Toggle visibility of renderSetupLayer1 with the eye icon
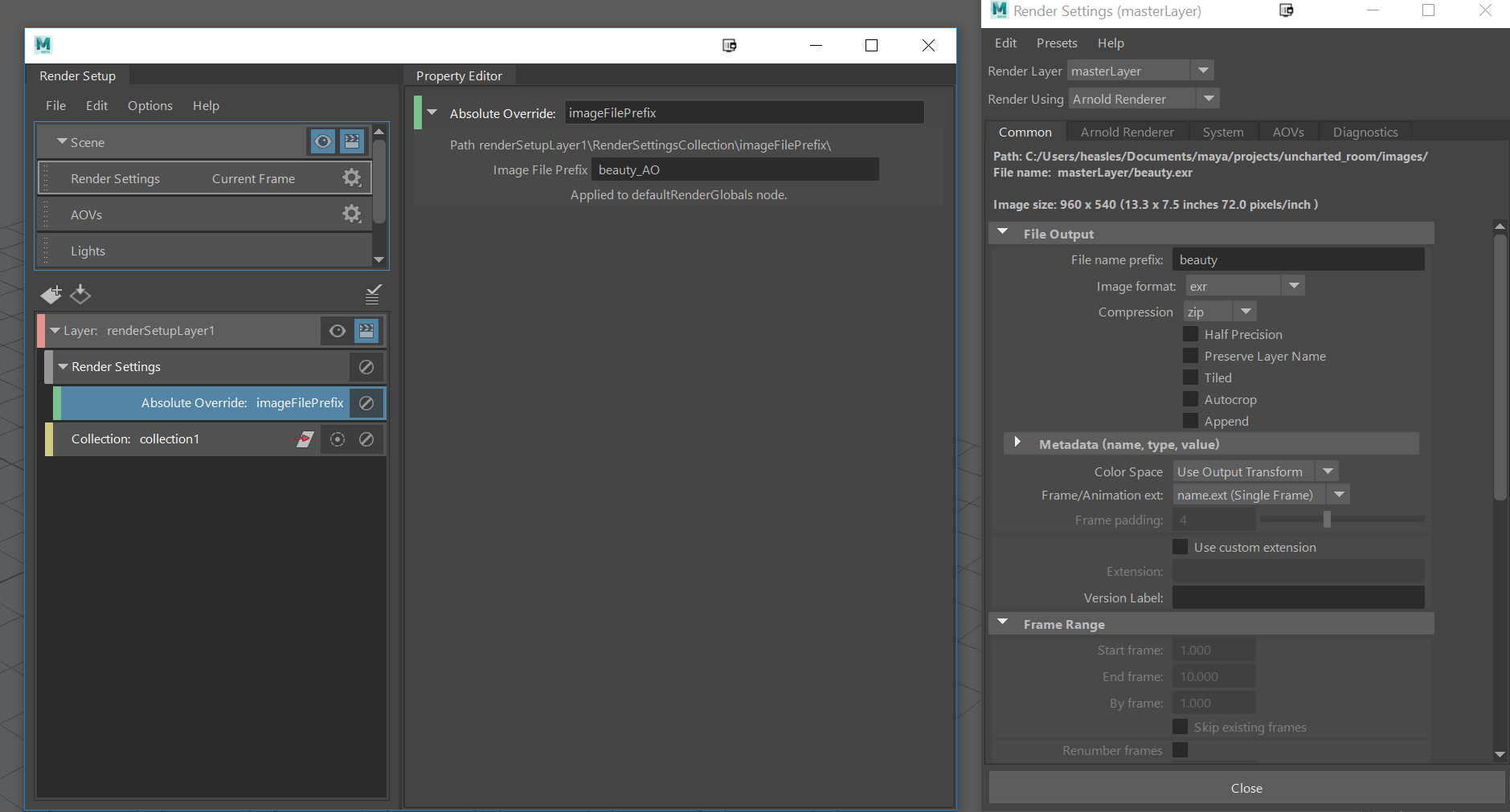This screenshot has height=812, width=1510. click(337, 330)
